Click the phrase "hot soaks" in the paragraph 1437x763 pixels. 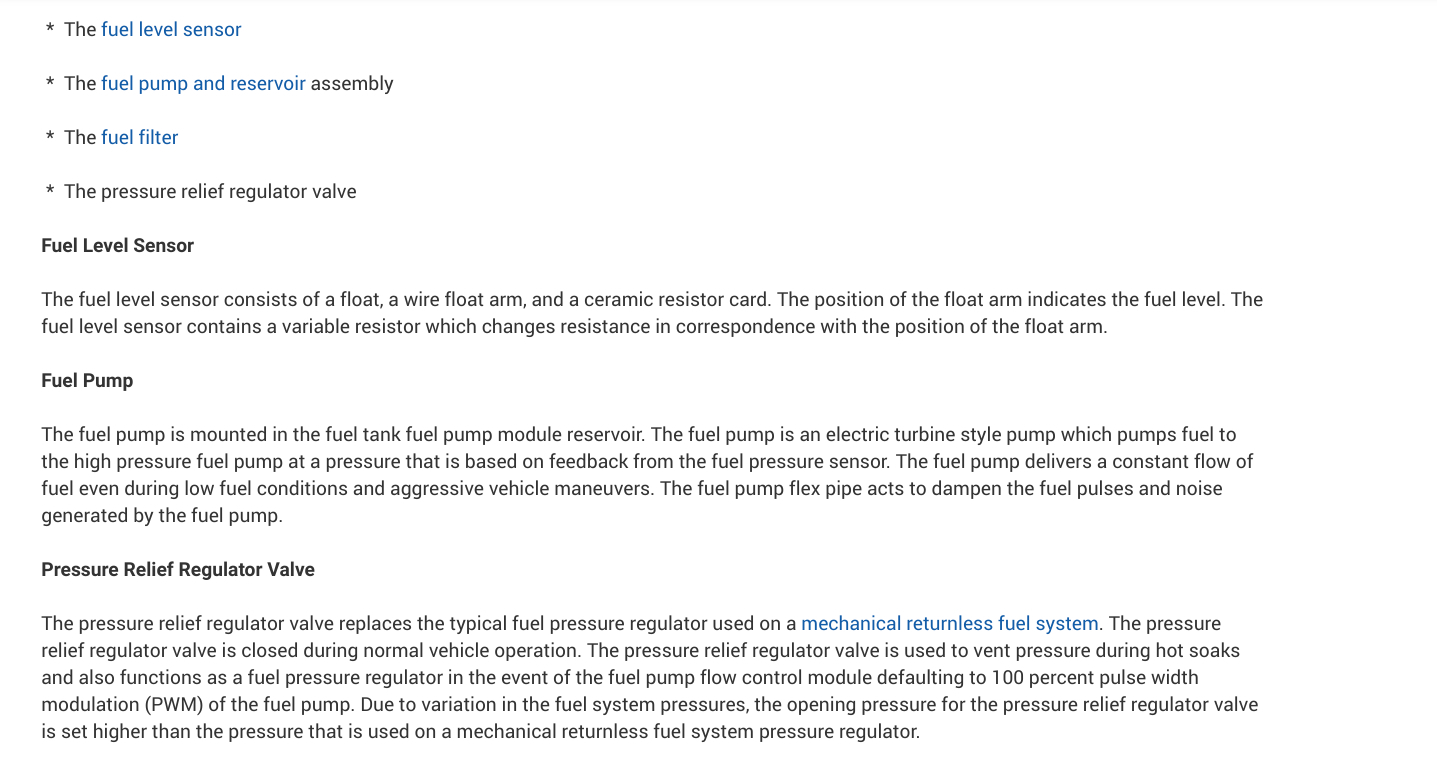1198,651
